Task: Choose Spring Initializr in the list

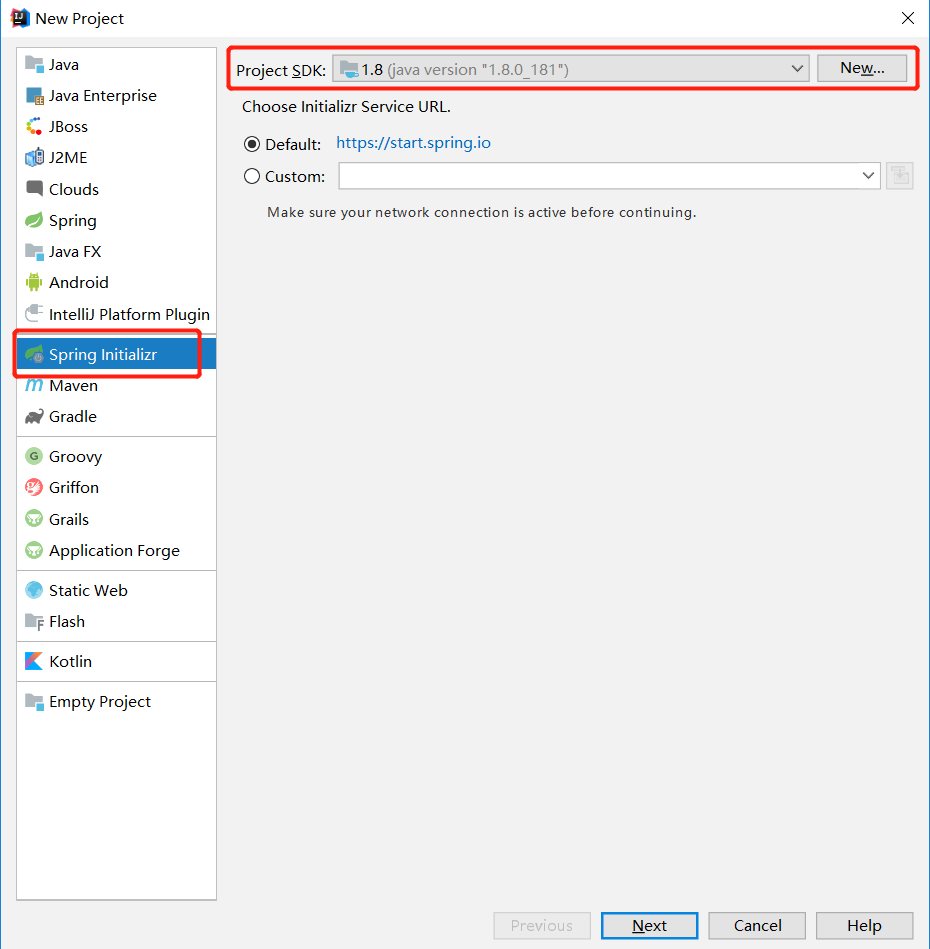Action: point(116,354)
